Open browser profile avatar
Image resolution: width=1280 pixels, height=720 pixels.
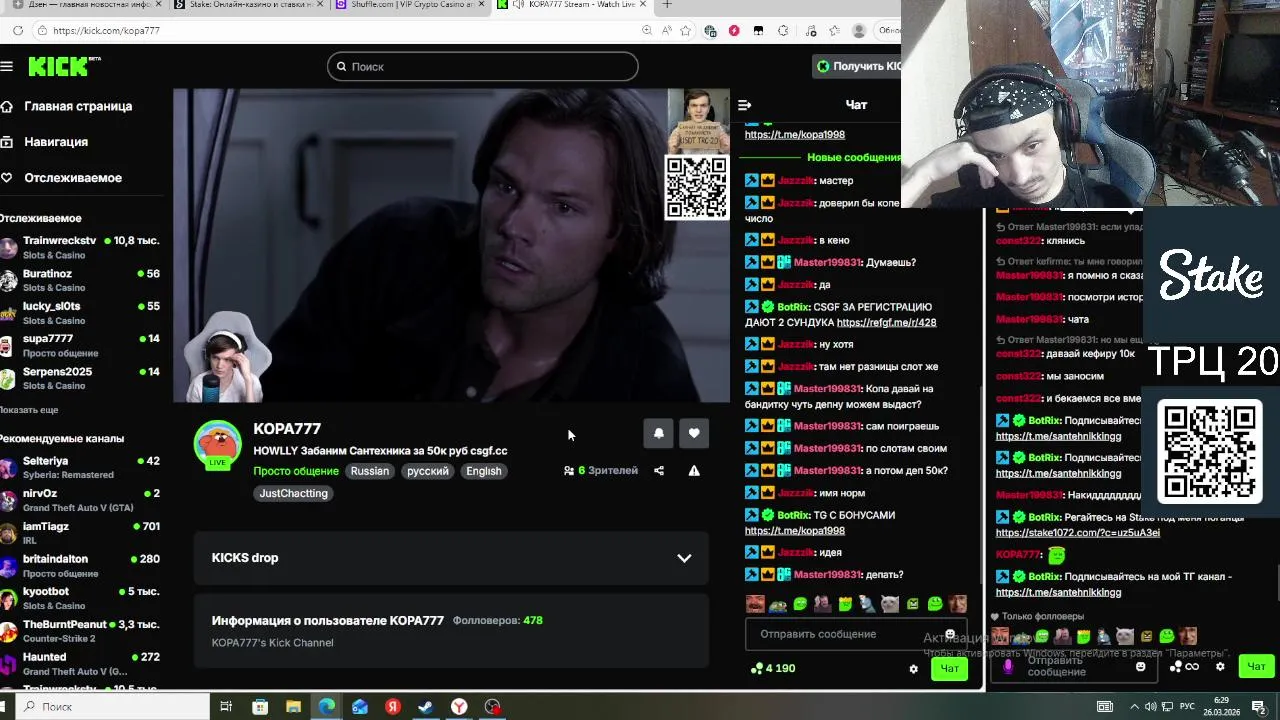858,31
